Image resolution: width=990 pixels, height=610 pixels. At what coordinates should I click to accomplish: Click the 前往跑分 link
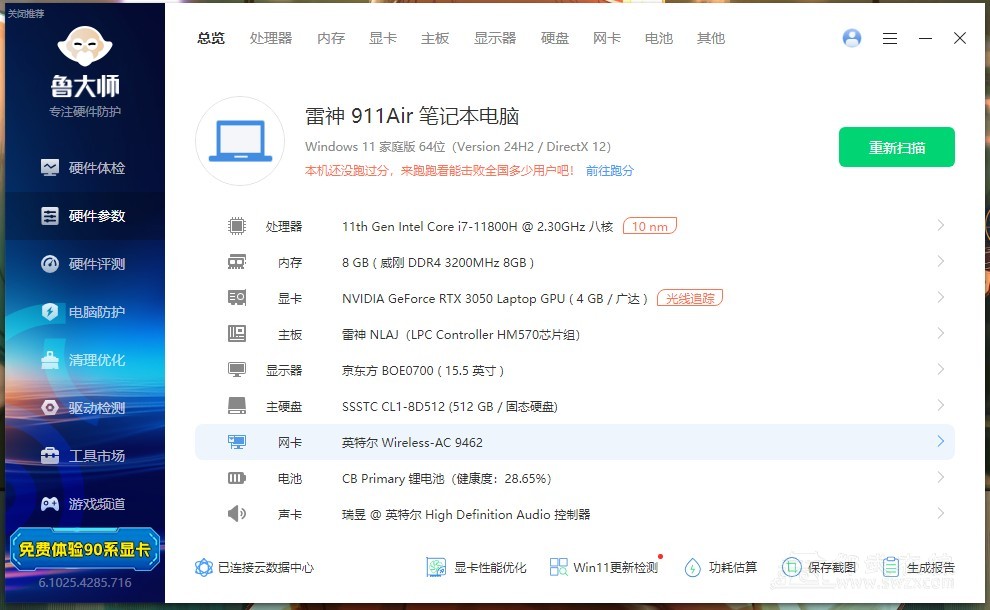point(610,171)
